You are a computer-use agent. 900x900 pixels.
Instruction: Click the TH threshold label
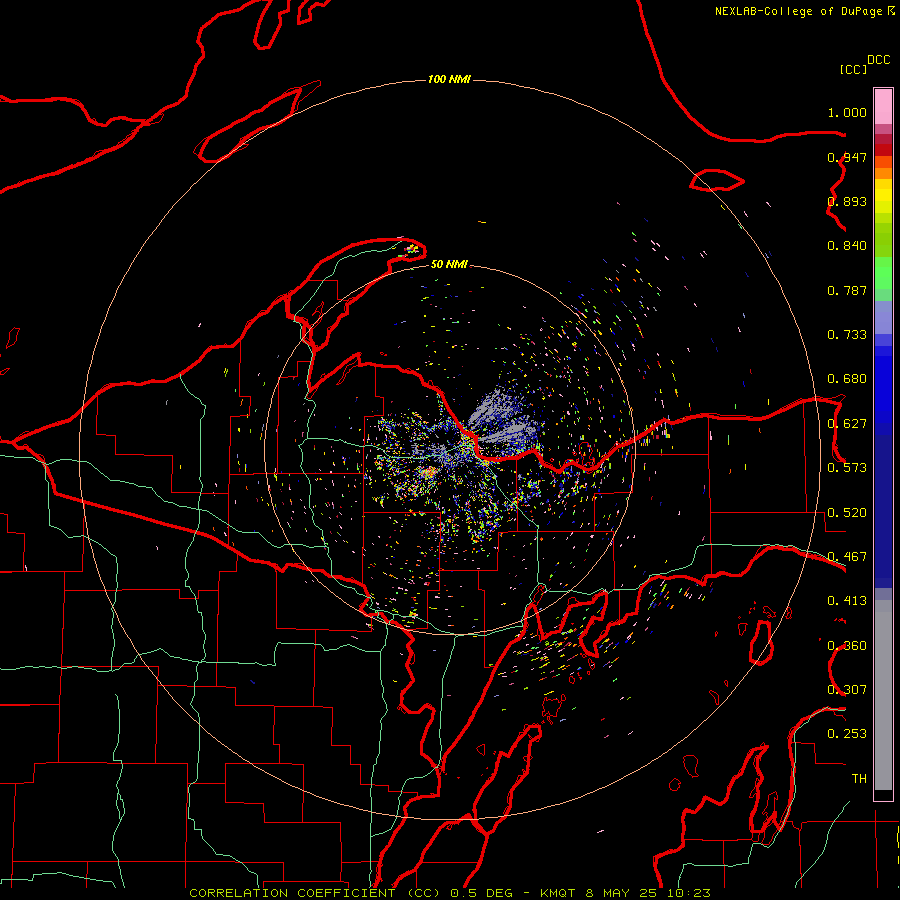859,779
